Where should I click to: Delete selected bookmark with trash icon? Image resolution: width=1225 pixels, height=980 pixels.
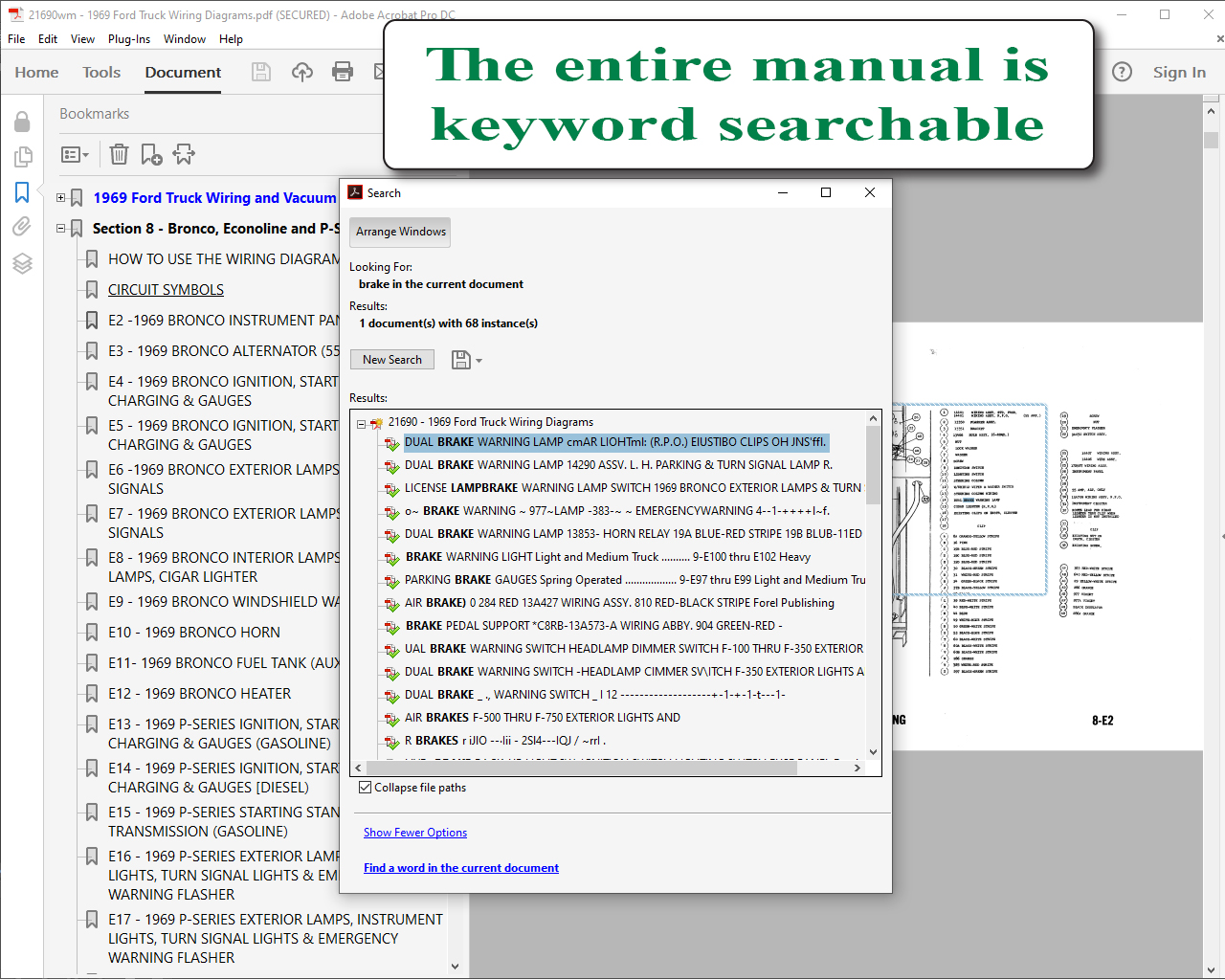[119, 154]
